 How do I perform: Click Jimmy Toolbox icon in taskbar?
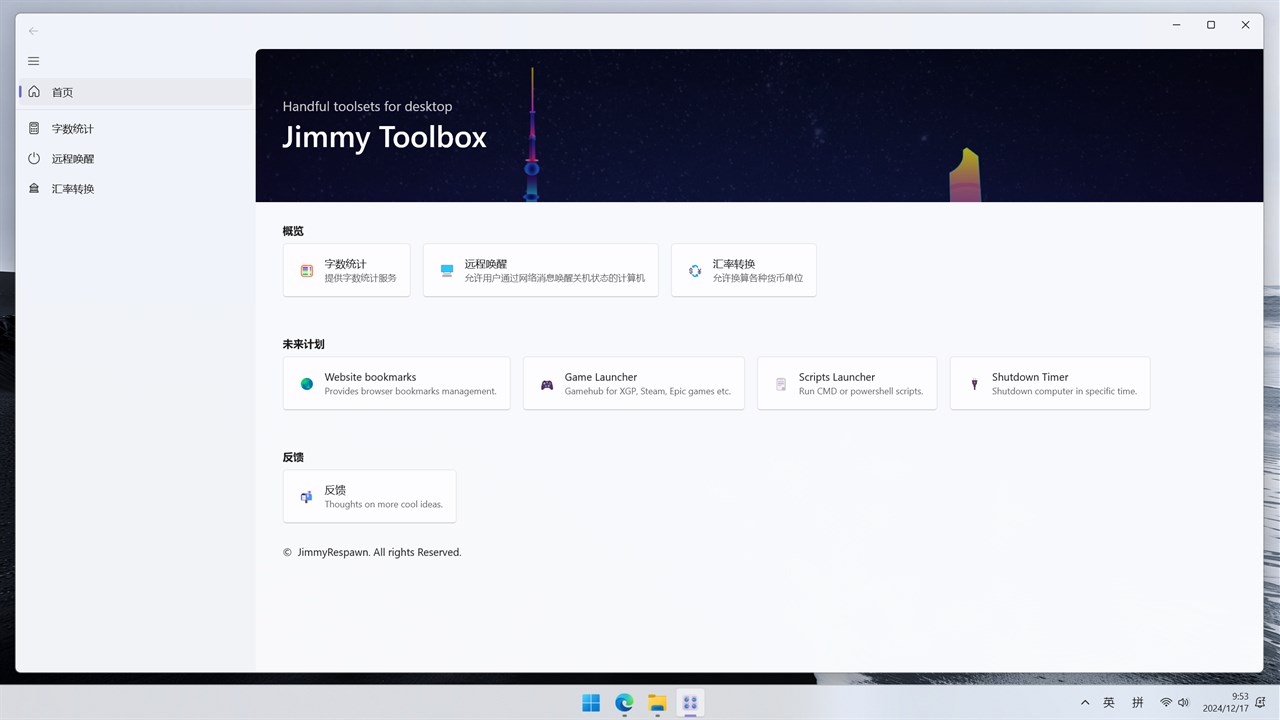click(690, 703)
